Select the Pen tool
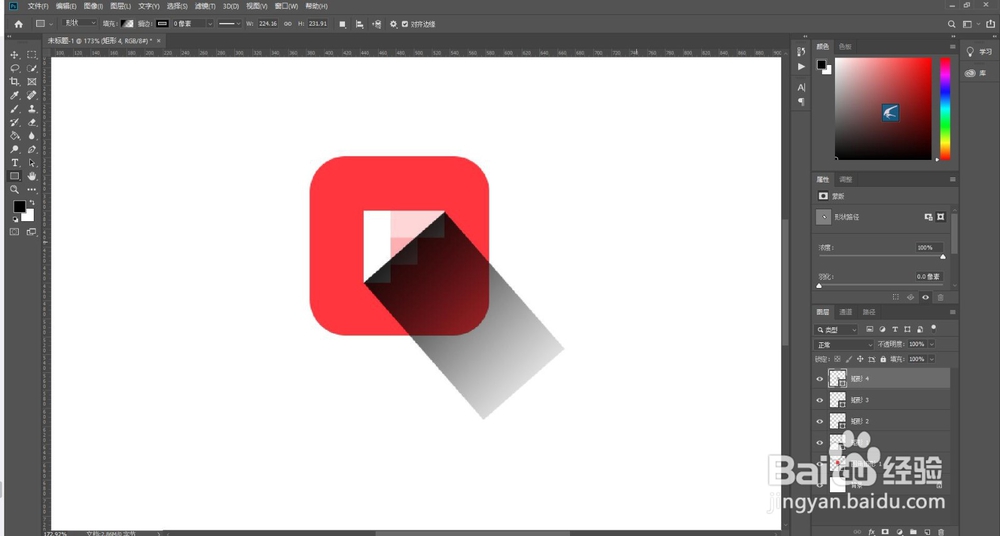Viewport: 1000px width, 536px height. (x=32, y=149)
